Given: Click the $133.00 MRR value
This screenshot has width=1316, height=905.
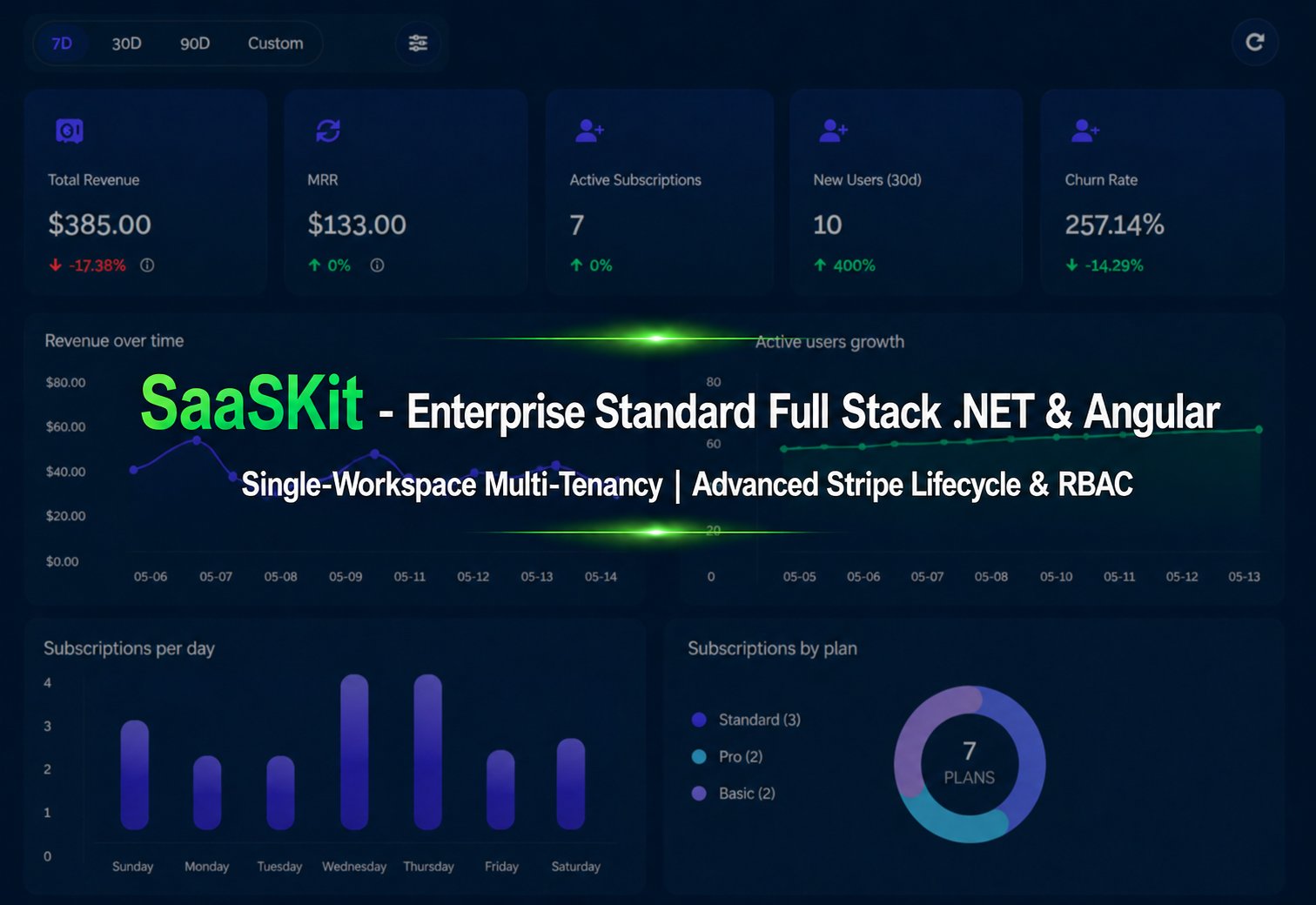Looking at the screenshot, I should click(357, 225).
